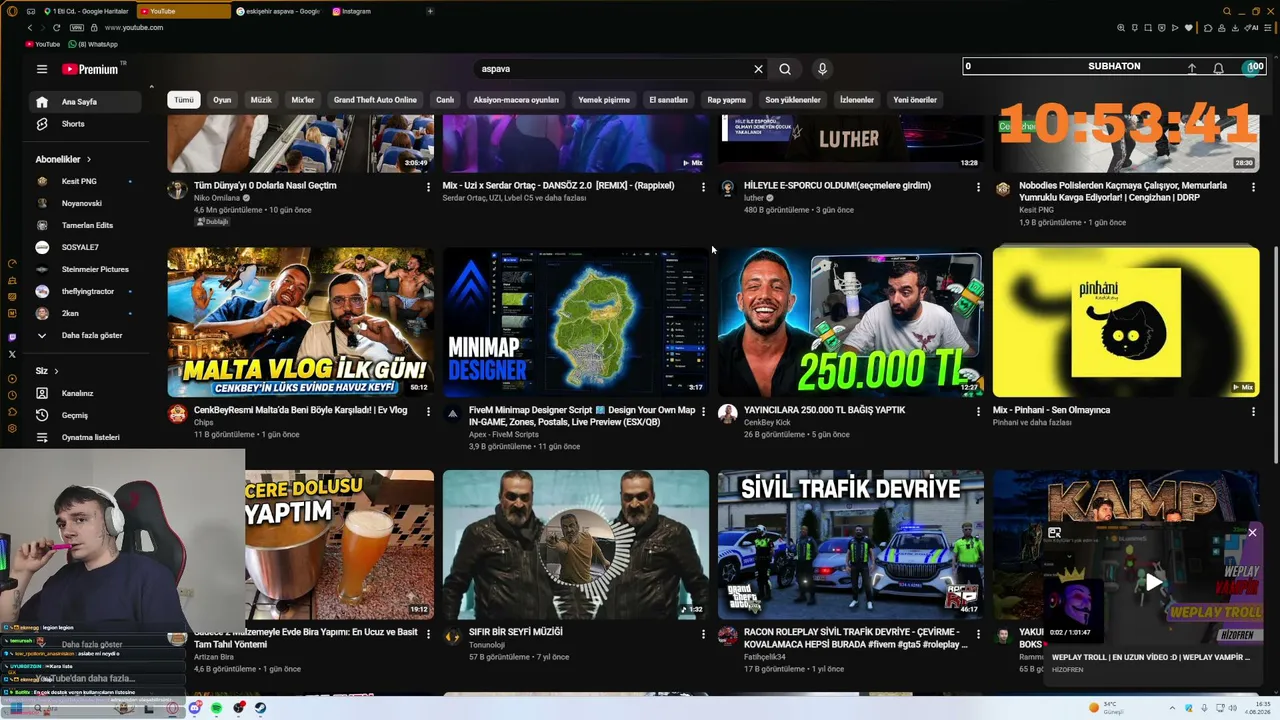
Task: Start voice search with the microphone
Action: click(822, 69)
